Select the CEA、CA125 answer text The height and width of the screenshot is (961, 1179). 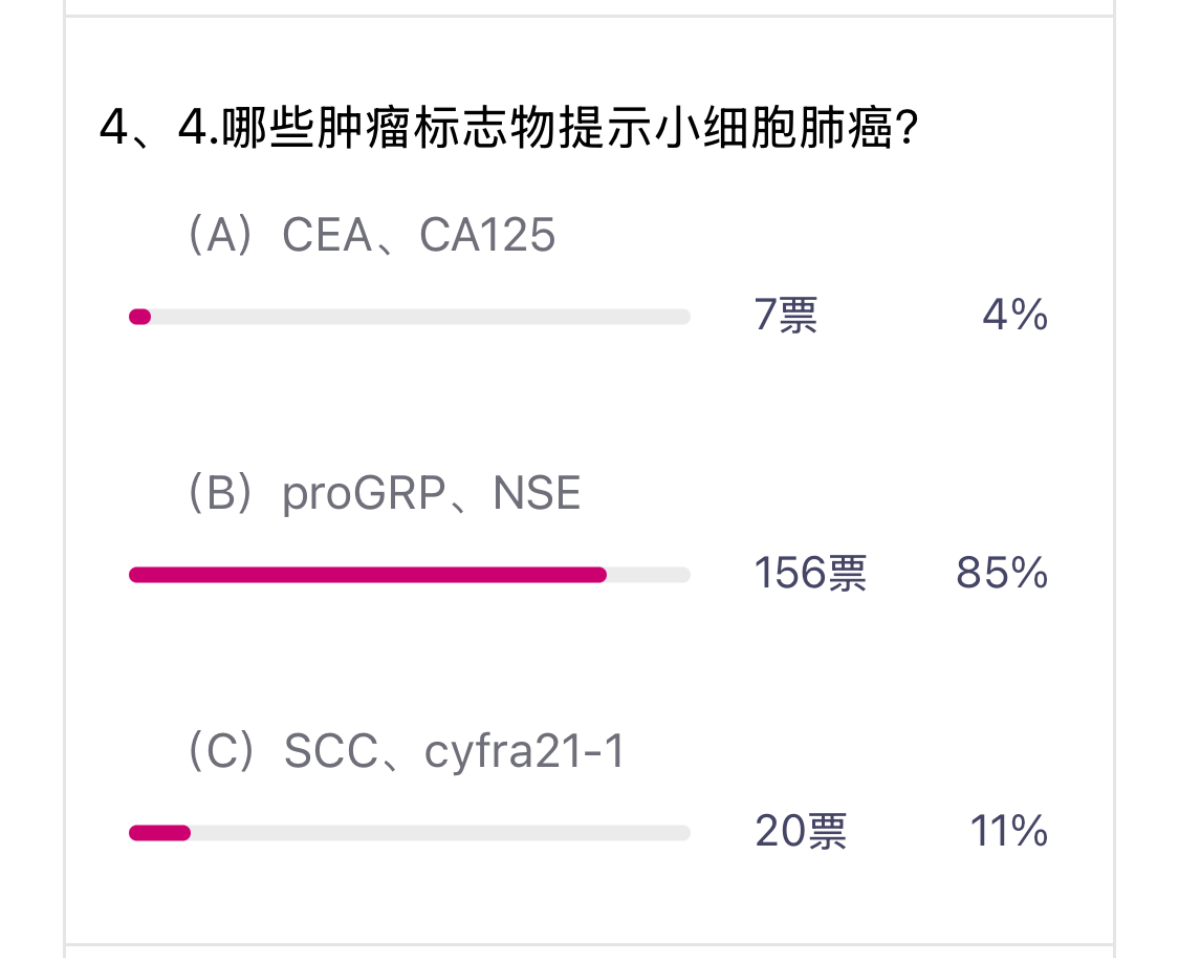click(x=418, y=237)
